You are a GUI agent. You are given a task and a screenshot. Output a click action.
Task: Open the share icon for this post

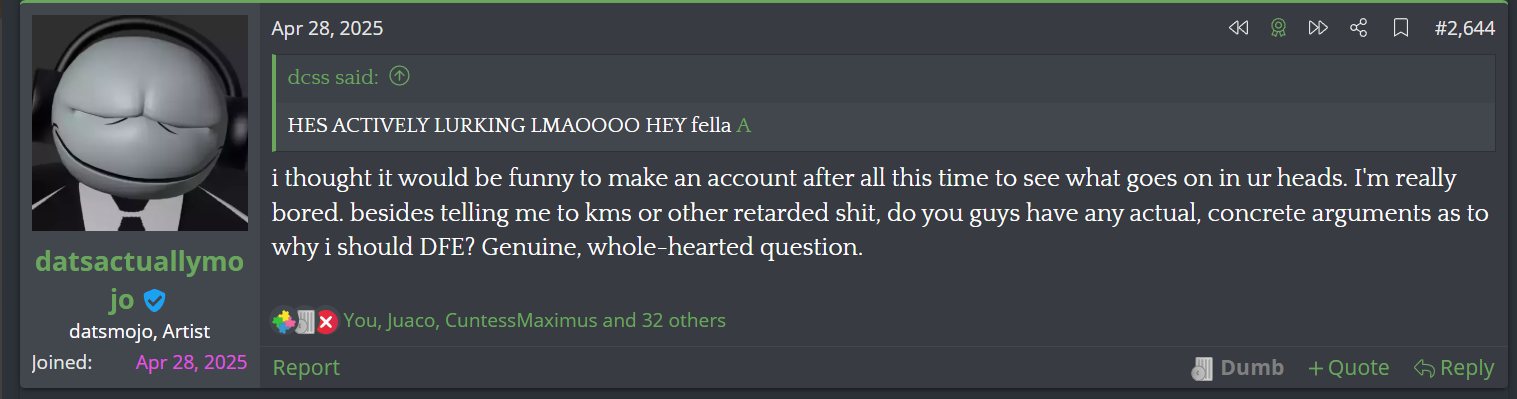click(1358, 29)
